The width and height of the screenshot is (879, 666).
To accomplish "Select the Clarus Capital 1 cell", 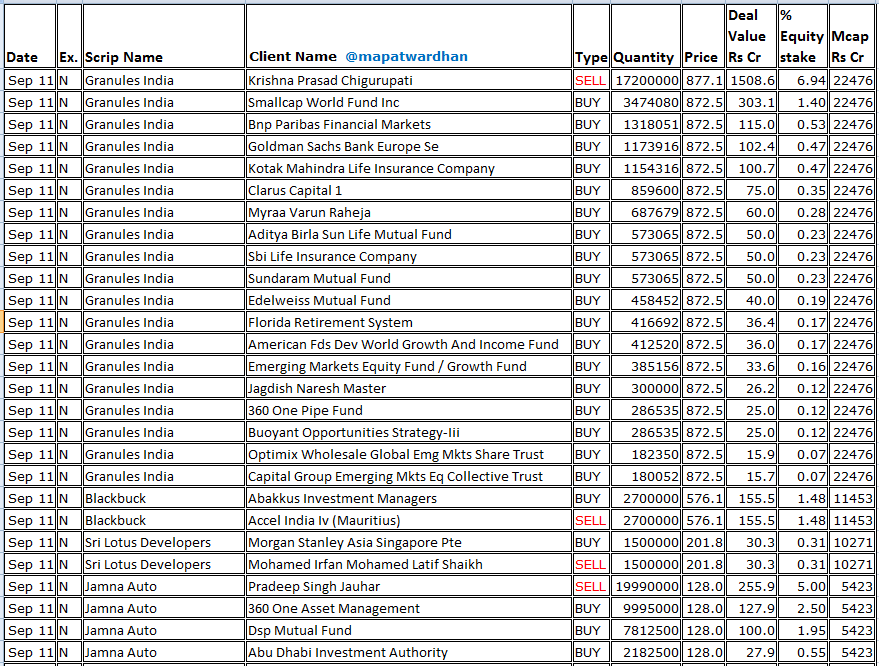I will [409, 190].
